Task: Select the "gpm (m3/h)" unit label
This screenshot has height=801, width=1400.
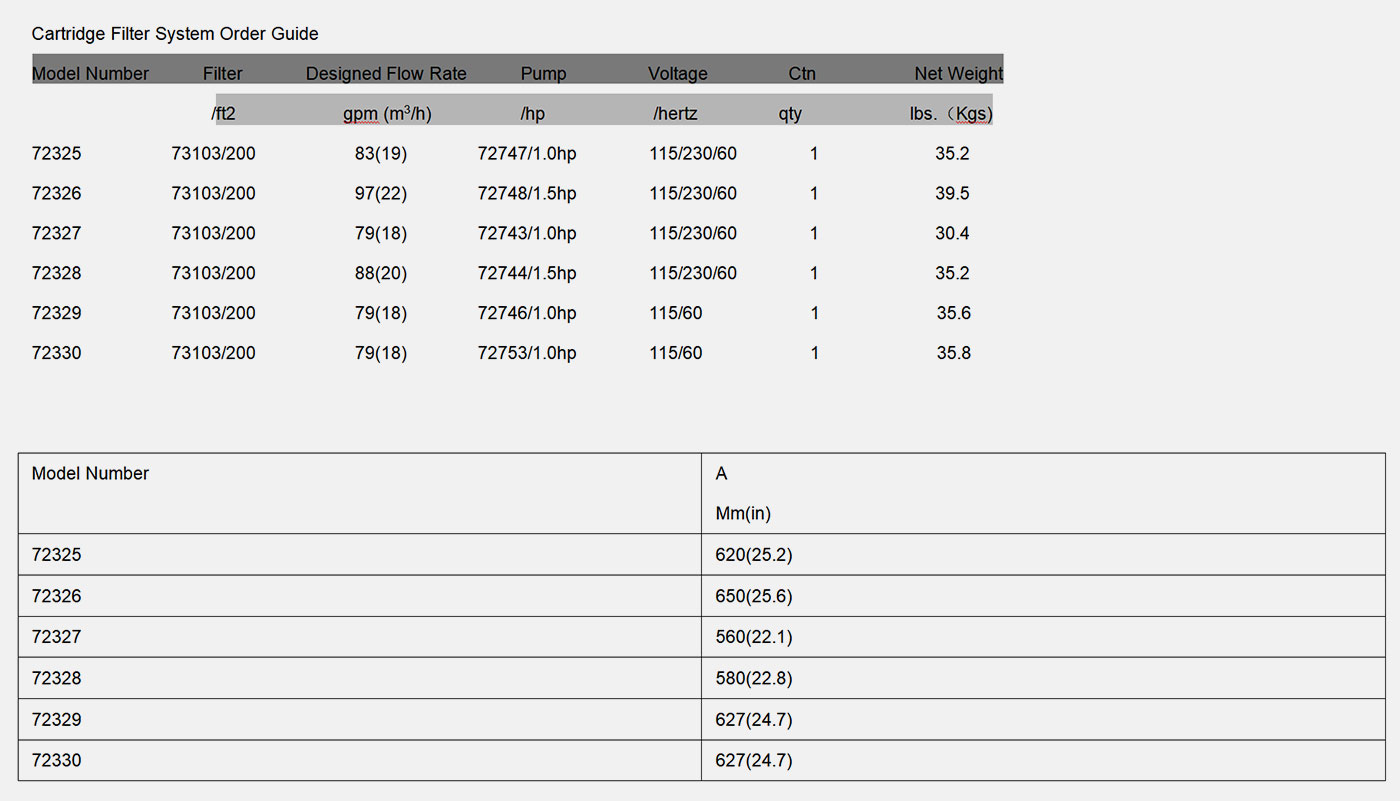Action: point(387,114)
